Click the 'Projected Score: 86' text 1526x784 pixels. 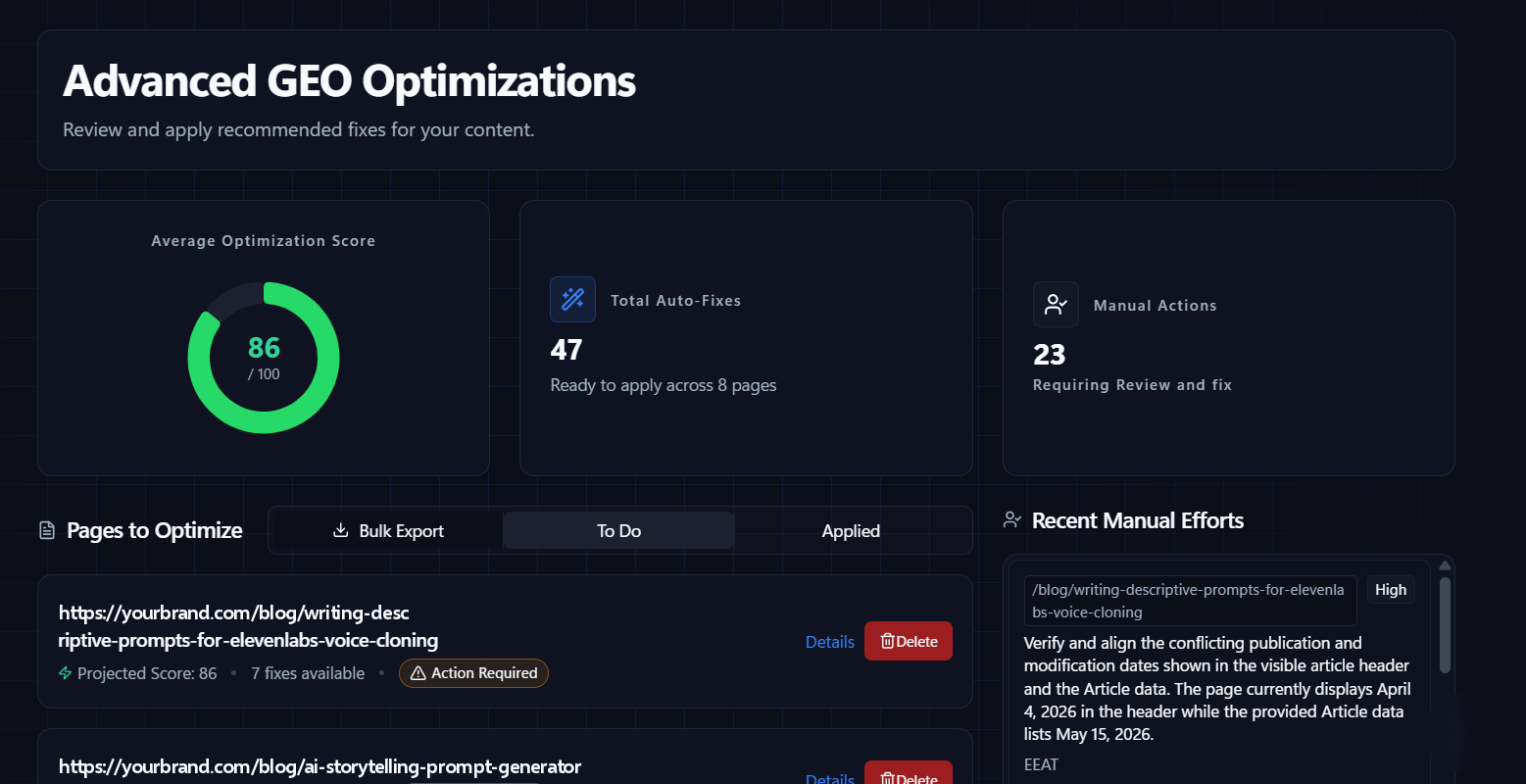pyautogui.click(x=147, y=673)
